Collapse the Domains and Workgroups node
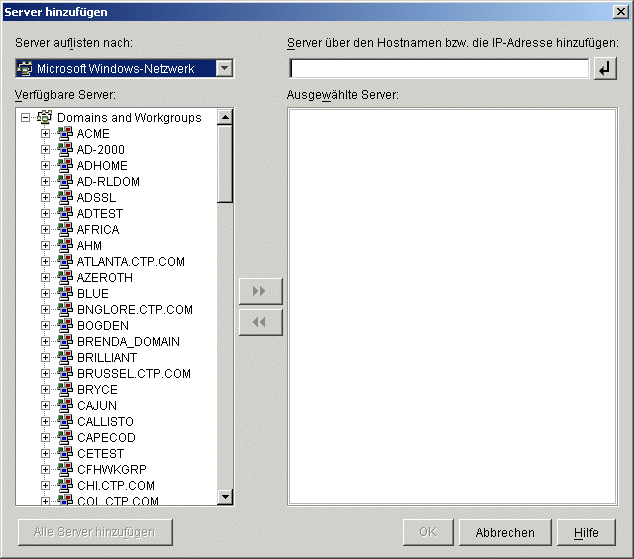Screen dimensions: 634x559 click(x=25, y=118)
